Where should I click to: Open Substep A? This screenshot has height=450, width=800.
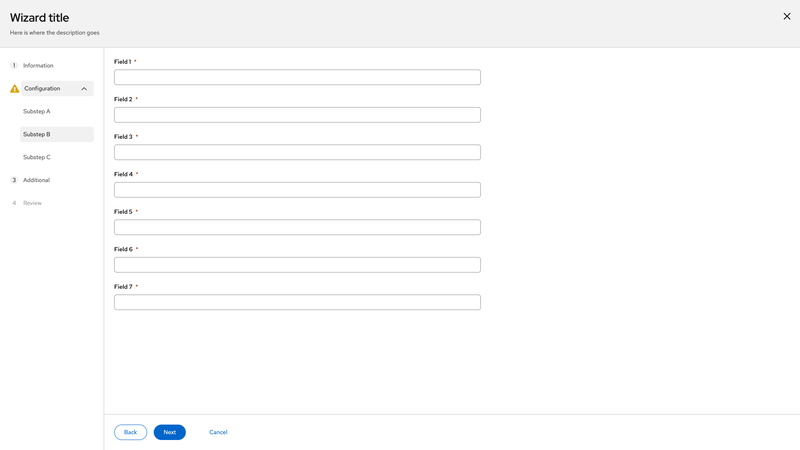coord(37,111)
